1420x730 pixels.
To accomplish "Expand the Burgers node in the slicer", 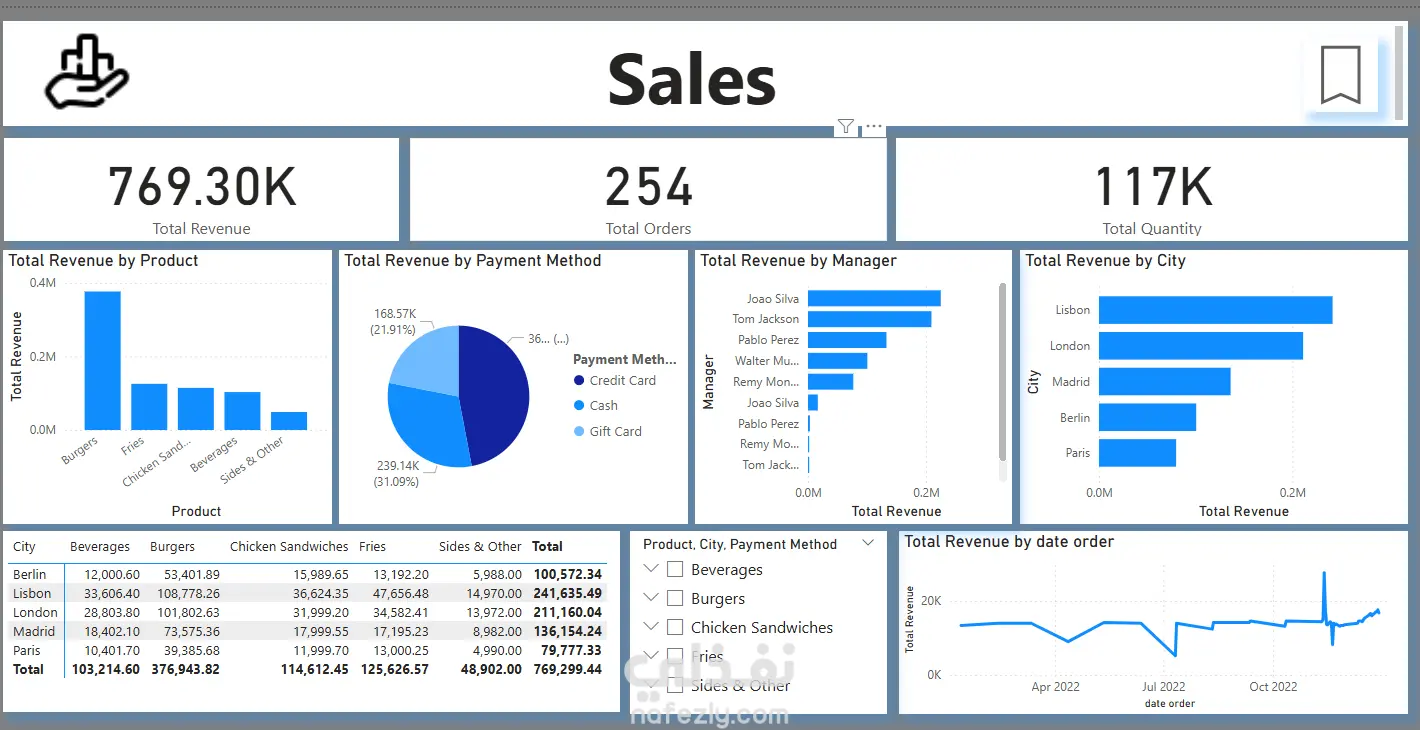I will click(x=652, y=598).
